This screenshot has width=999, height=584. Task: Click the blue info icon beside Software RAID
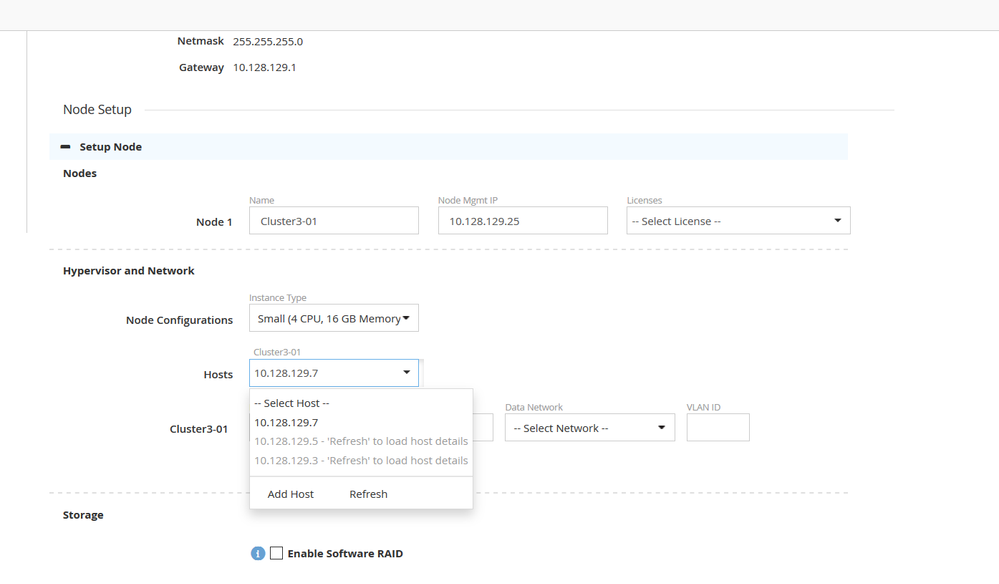pyautogui.click(x=258, y=553)
